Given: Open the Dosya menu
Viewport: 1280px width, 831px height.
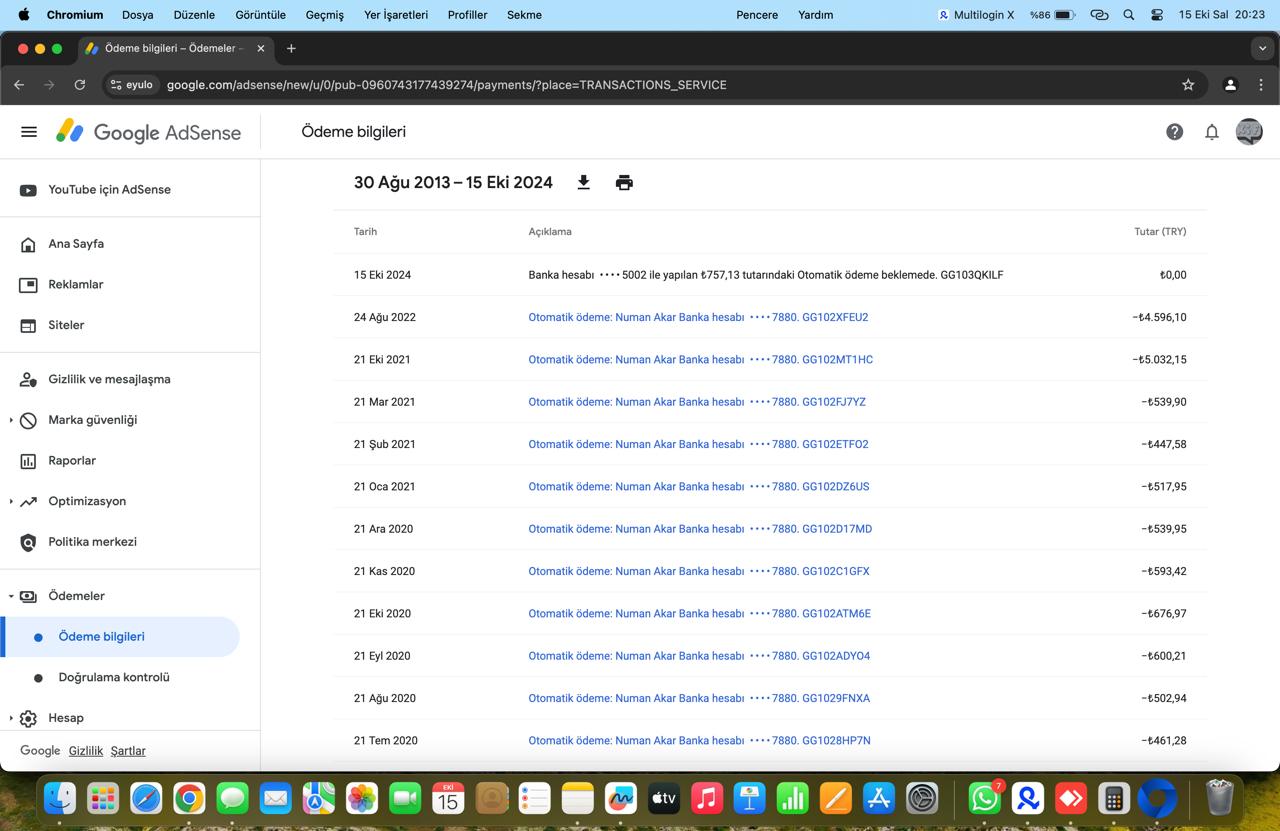Looking at the screenshot, I should tap(138, 15).
